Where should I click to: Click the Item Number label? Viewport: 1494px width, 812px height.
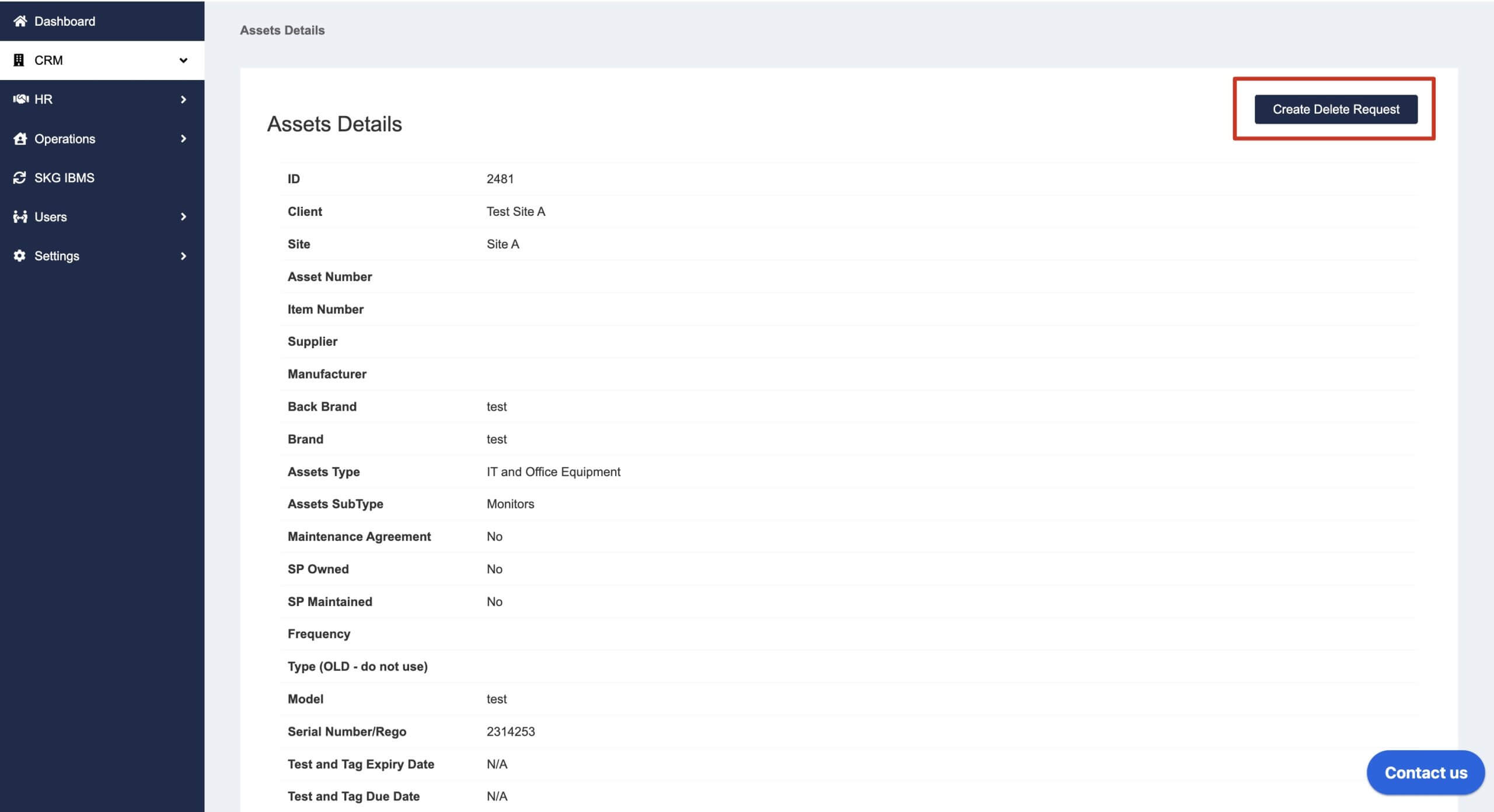click(x=326, y=309)
